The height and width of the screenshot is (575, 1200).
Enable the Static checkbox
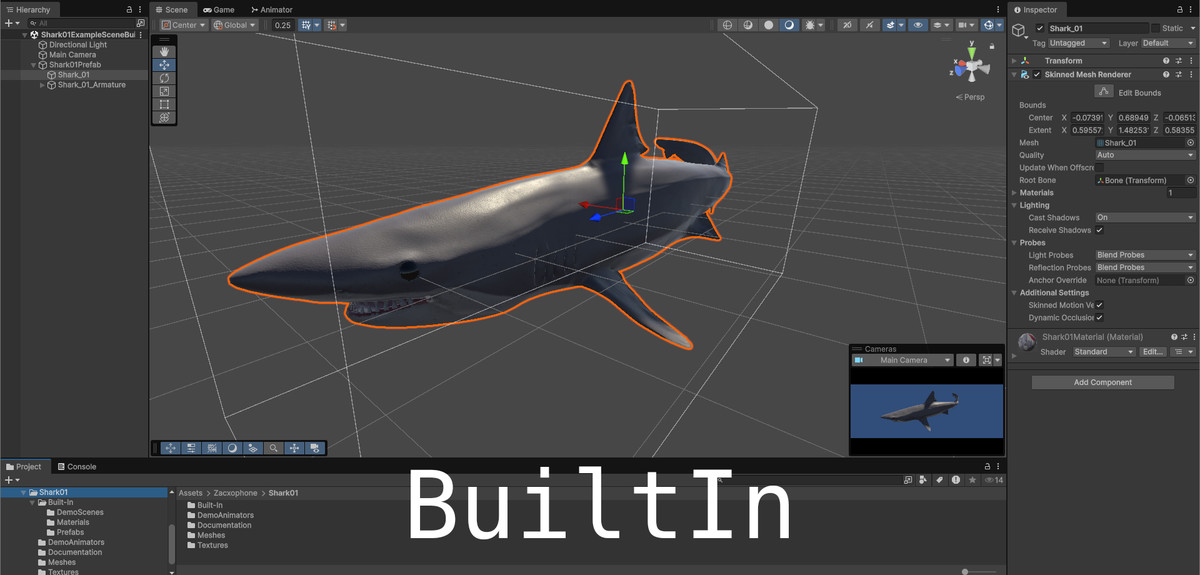tap(1155, 28)
